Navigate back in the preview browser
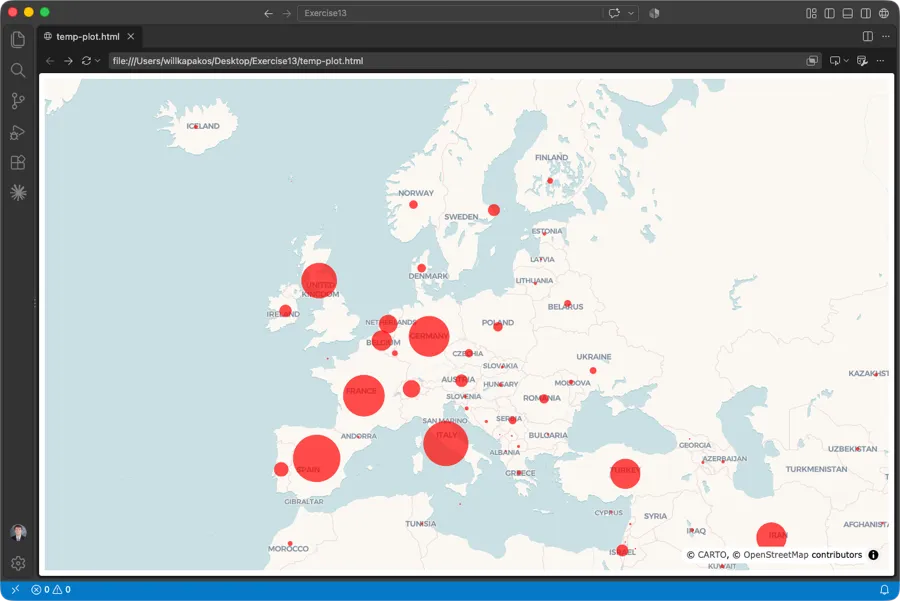The width and height of the screenshot is (900, 601). click(50, 61)
